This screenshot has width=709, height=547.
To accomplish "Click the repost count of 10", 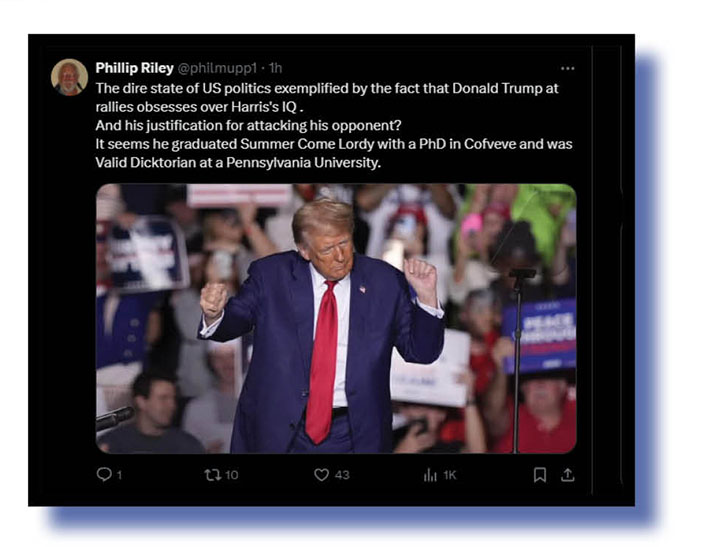I will (232, 475).
